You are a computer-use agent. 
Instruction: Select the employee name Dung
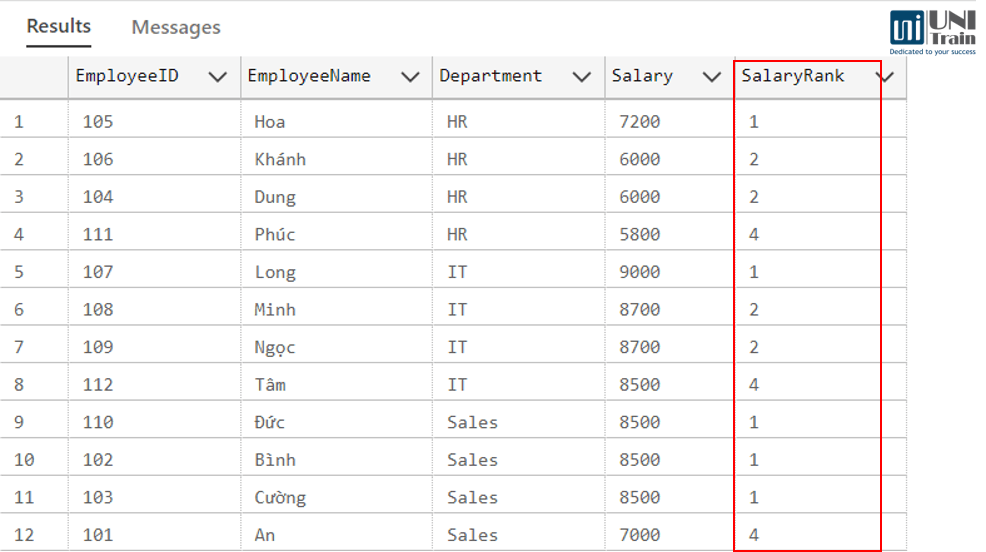(x=275, y=197)
